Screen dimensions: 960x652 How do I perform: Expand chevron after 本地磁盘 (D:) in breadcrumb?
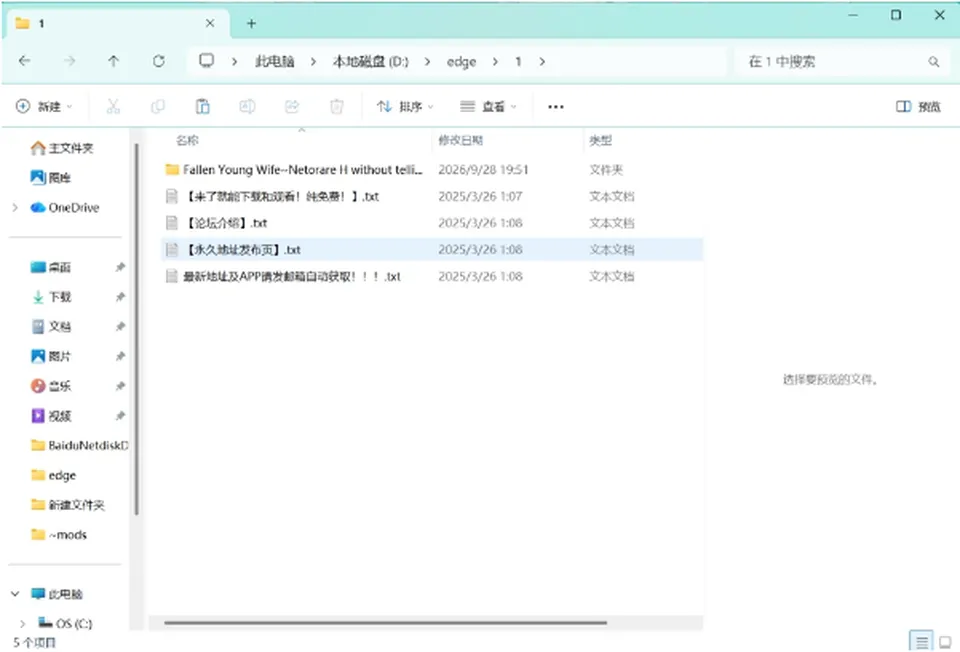tap(427, 62)
